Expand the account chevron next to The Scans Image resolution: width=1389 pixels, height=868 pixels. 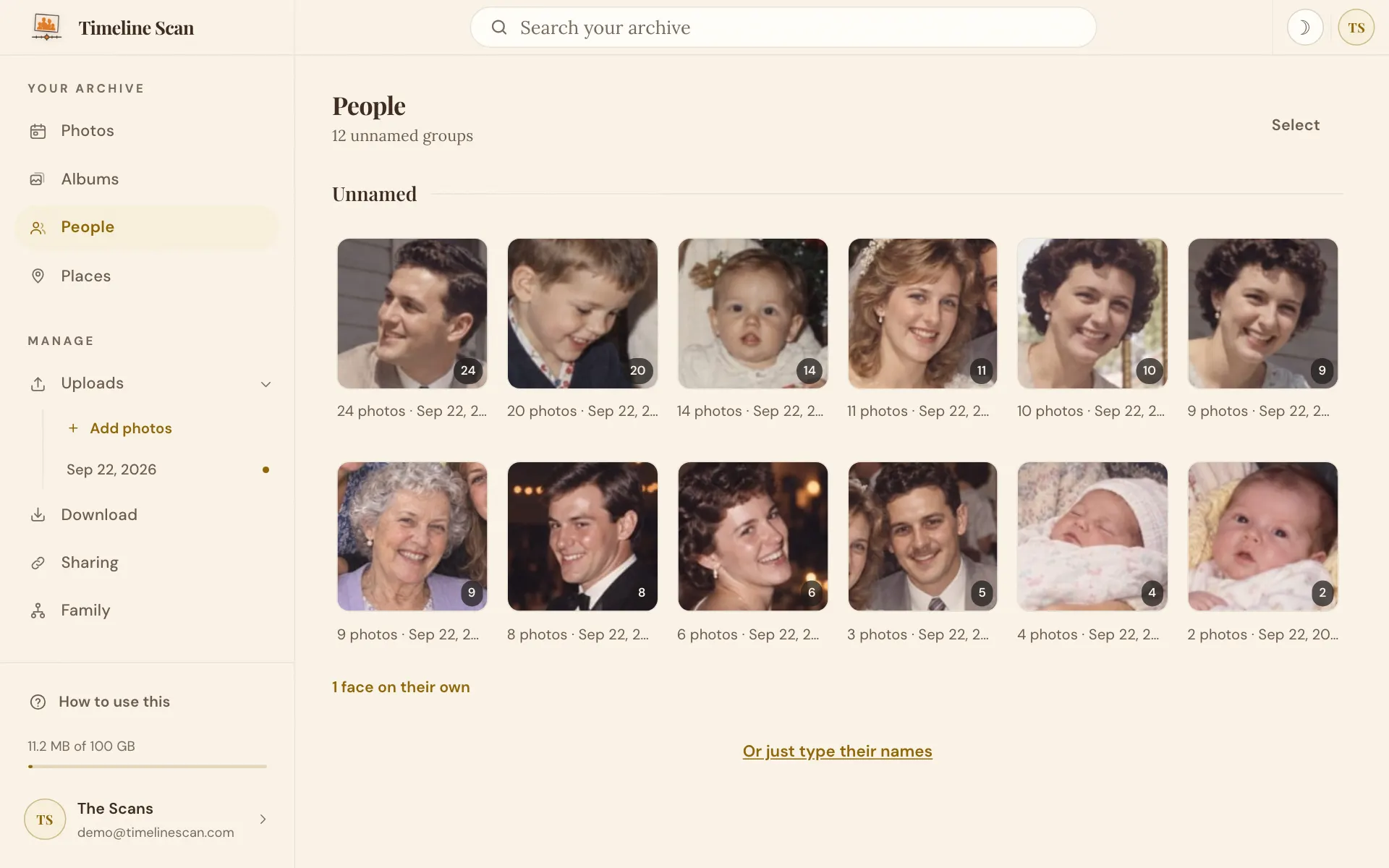coord(263,819)
